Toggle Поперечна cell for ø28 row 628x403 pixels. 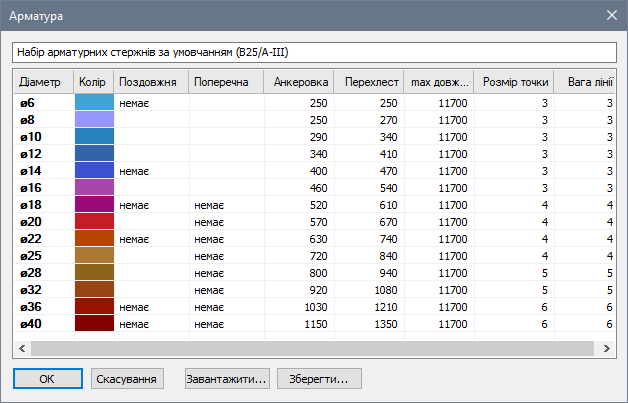[x=226, y=272]
